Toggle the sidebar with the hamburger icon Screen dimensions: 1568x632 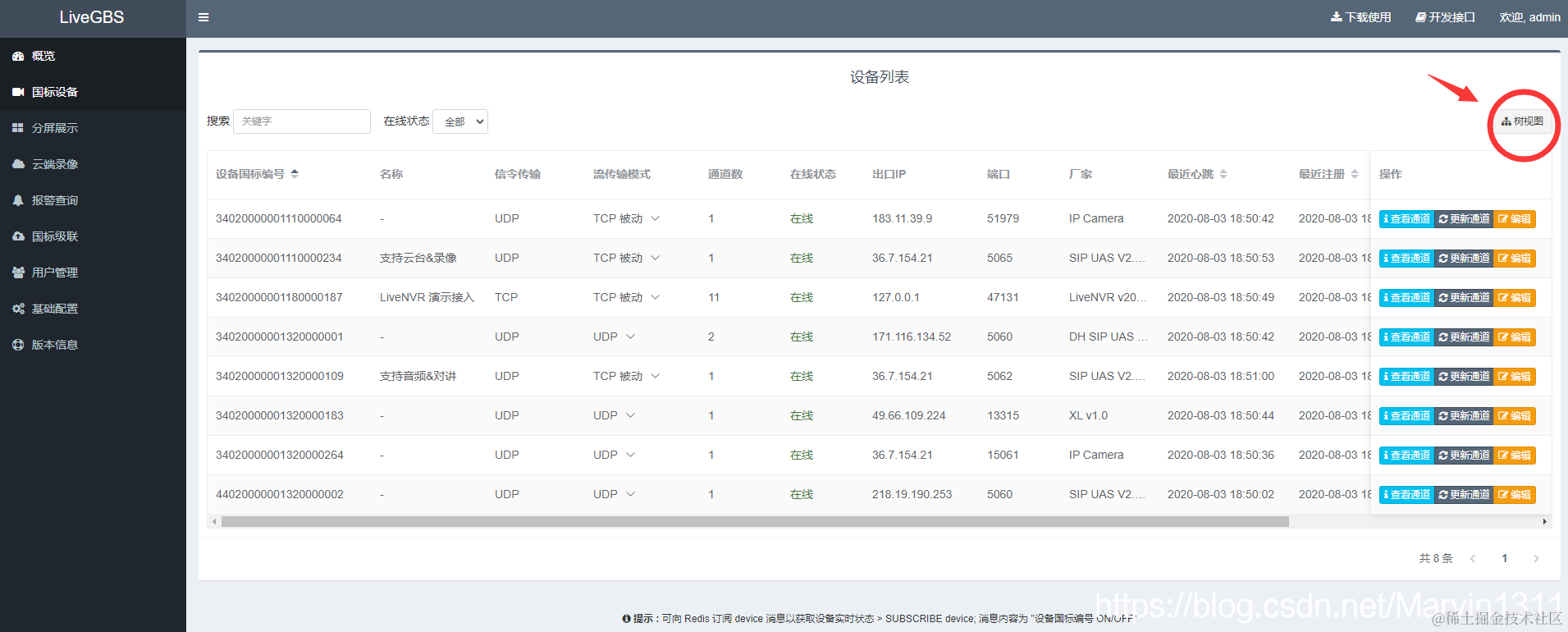(x=203, y=17)
